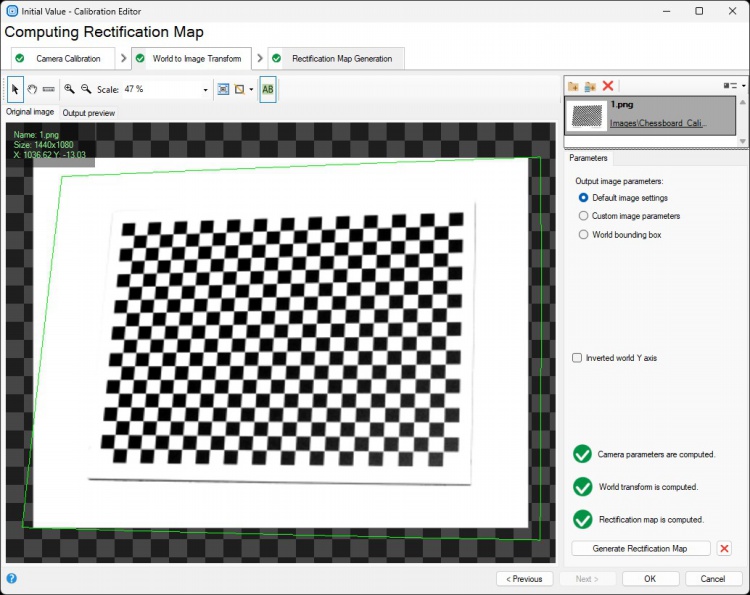
Task: Switch to the Output preview tab
Action: [89, 113]
